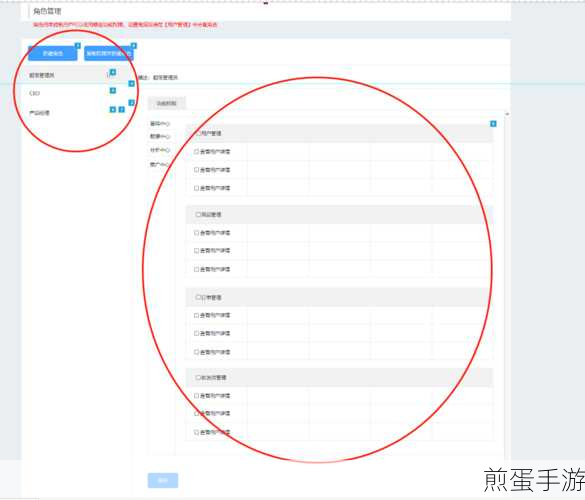Click the blue note marker on 新建角色 button
Screen dimensions: 585x500
(x=78, y=46)
